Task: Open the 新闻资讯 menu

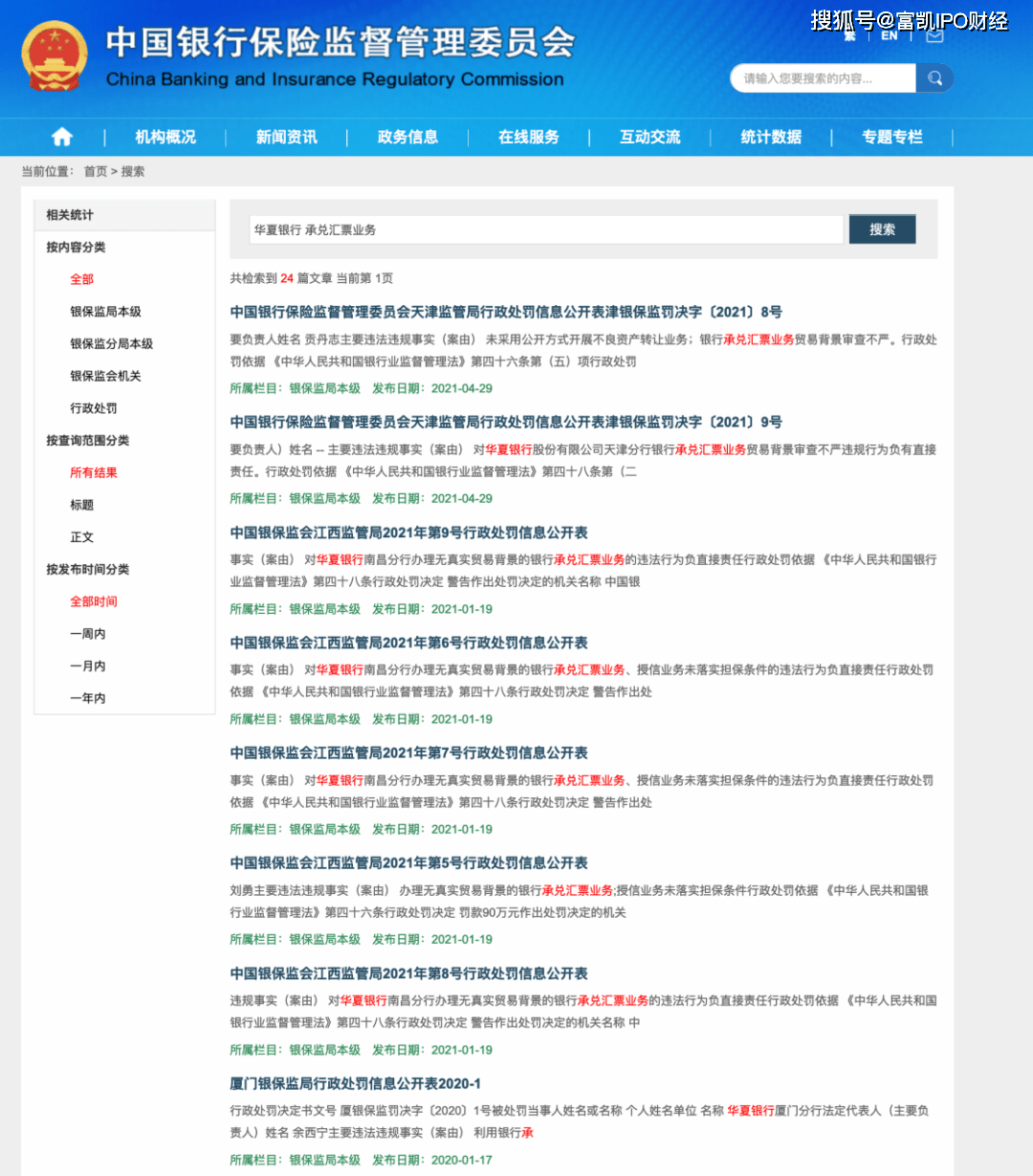Action: [x=286, y=137]
